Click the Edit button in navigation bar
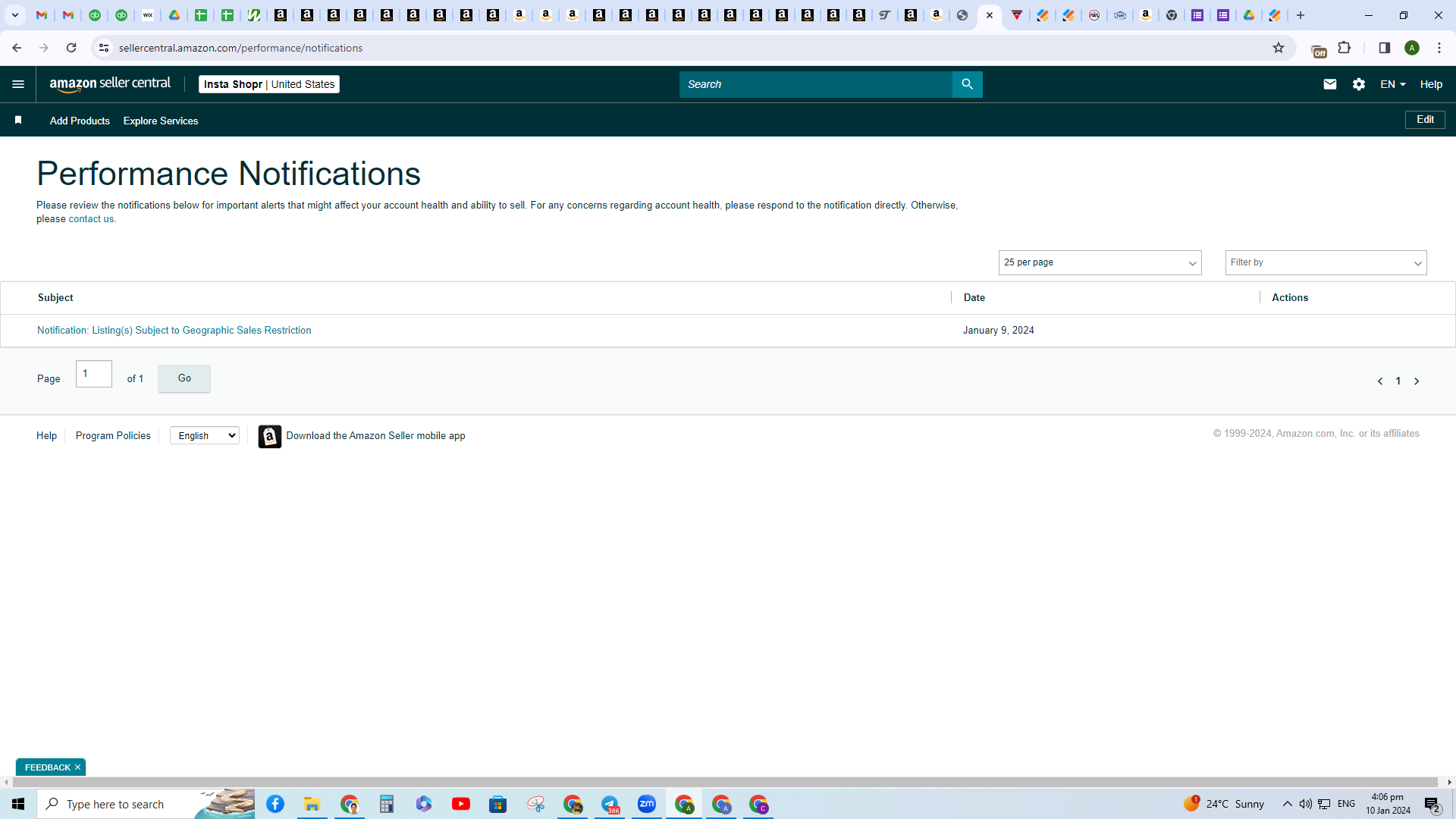The image size is (1456, 819). click(1425, 120)
